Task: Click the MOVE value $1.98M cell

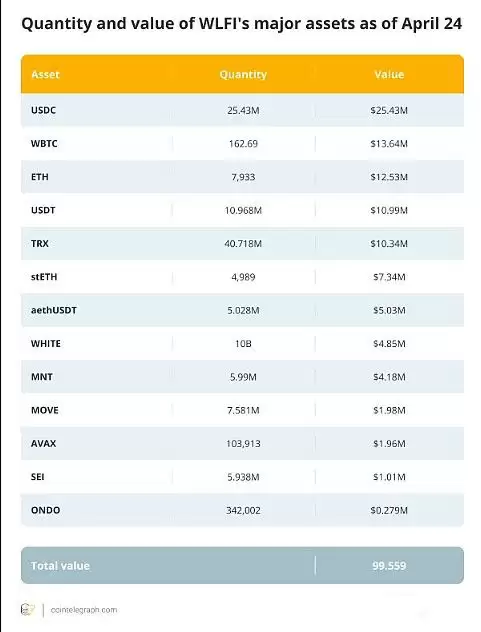Action: (x=389, y=410)
